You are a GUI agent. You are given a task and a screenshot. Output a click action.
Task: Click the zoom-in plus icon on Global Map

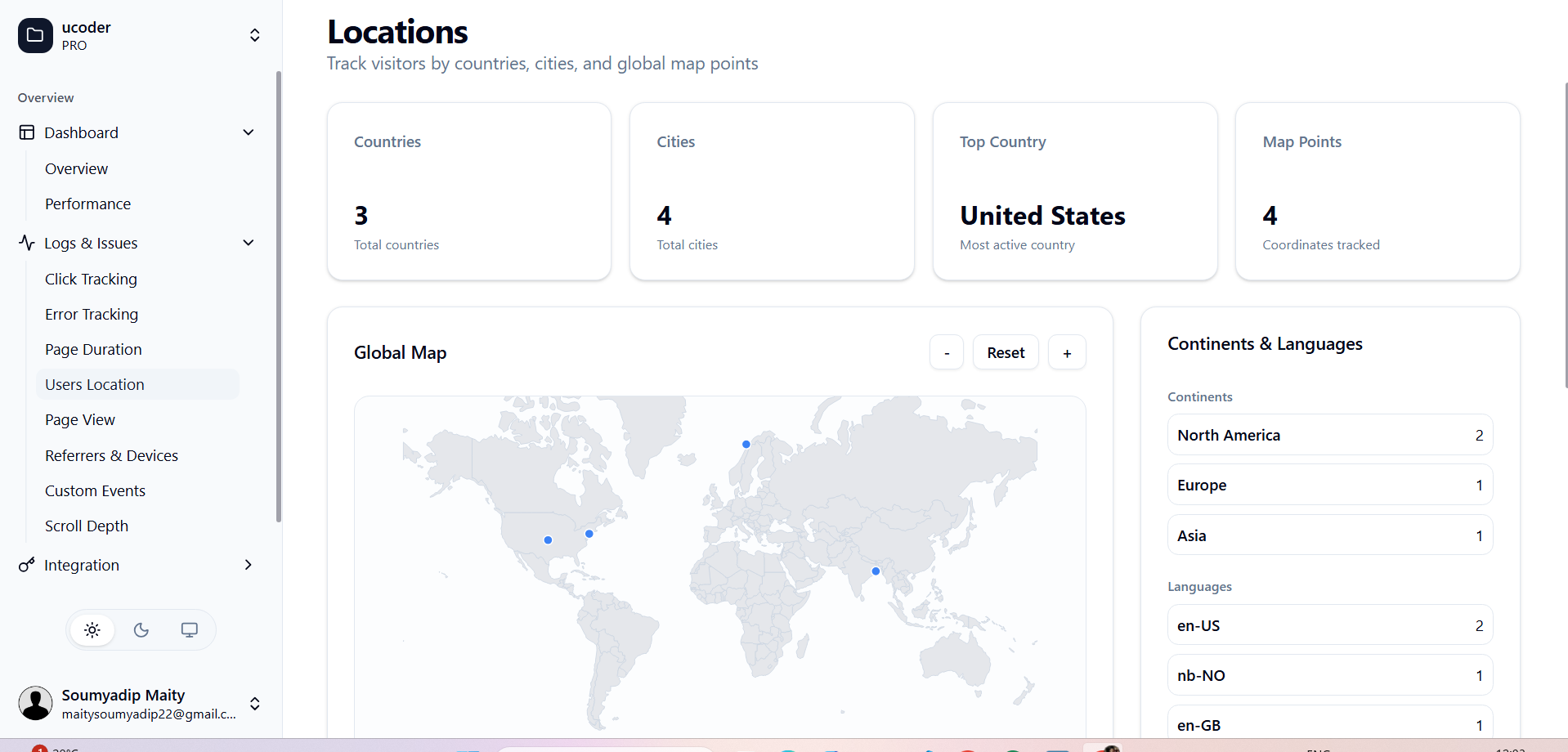pyautogui.click(x=1067, y=352)
